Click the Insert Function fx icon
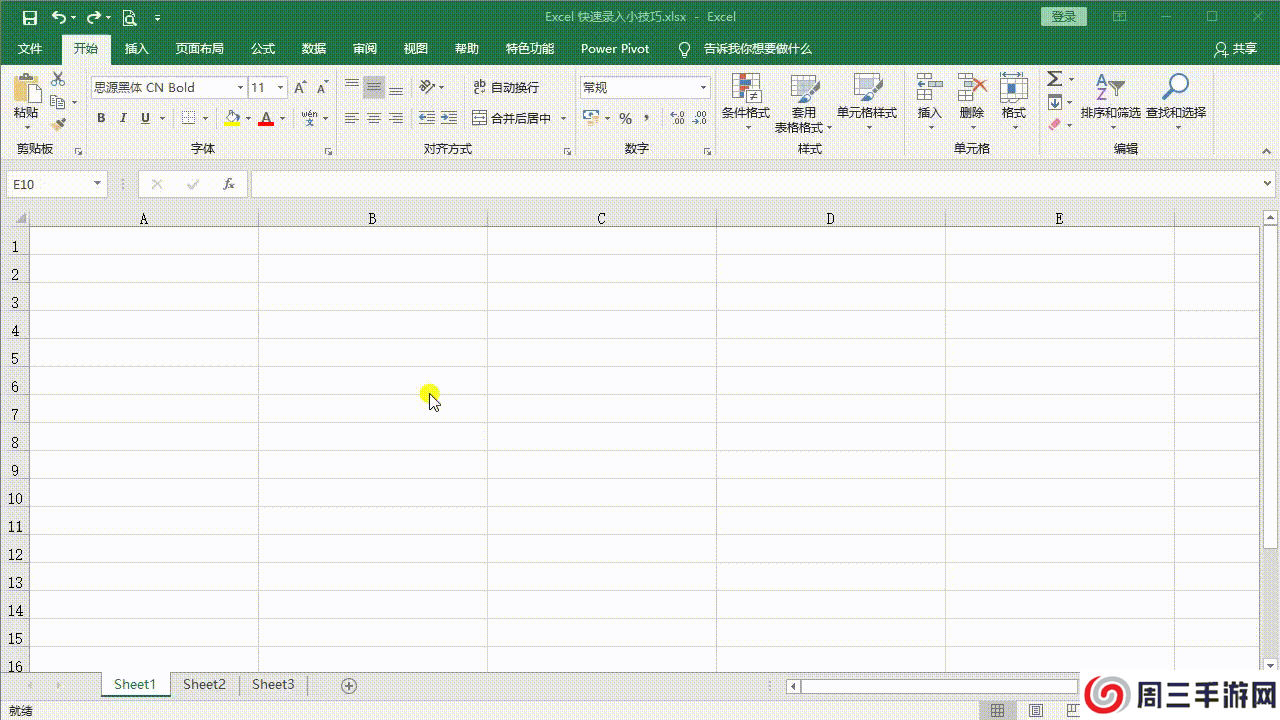Screen dimensions: 1280x720 click(229, 184)
